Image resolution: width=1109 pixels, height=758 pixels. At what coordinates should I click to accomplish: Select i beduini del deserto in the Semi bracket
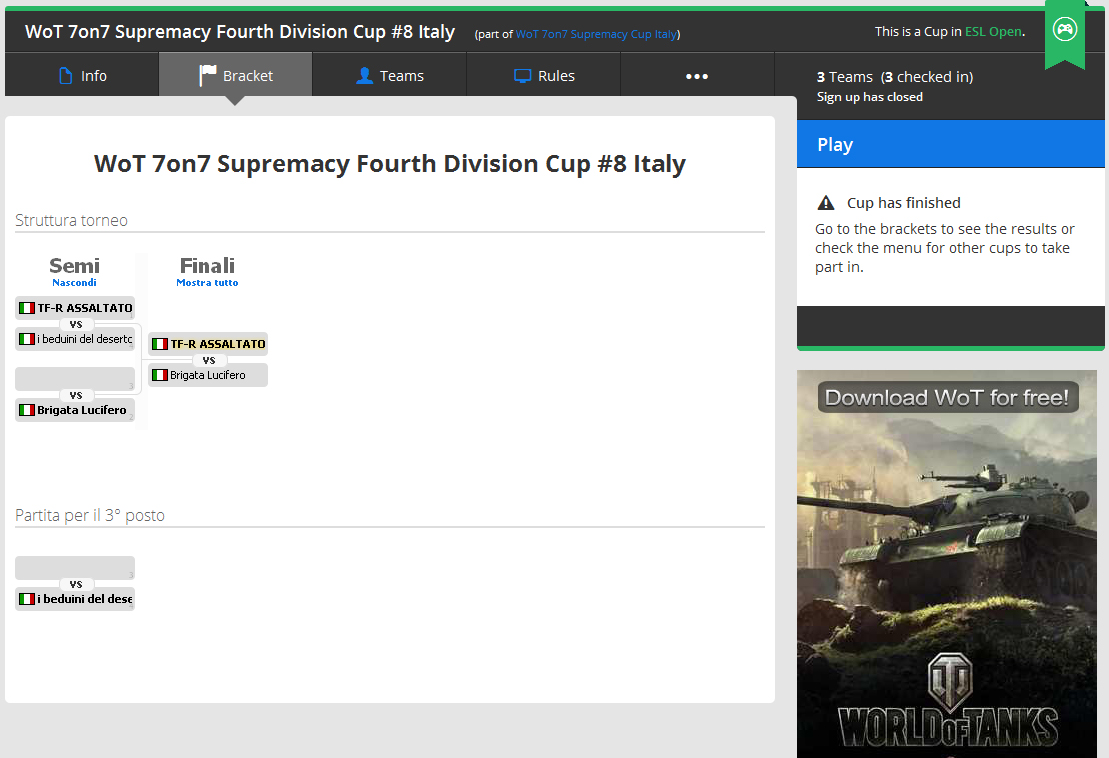[84, 339]
